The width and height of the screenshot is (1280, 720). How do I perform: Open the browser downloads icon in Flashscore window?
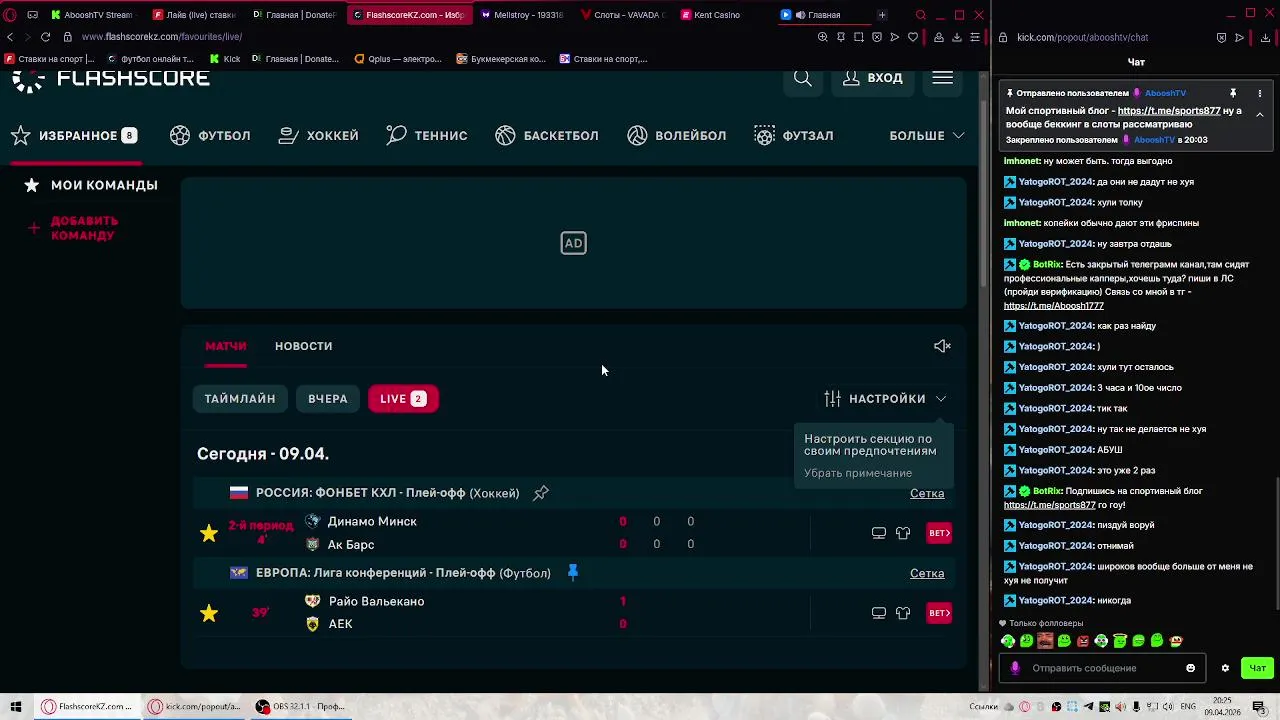[957, 37]
